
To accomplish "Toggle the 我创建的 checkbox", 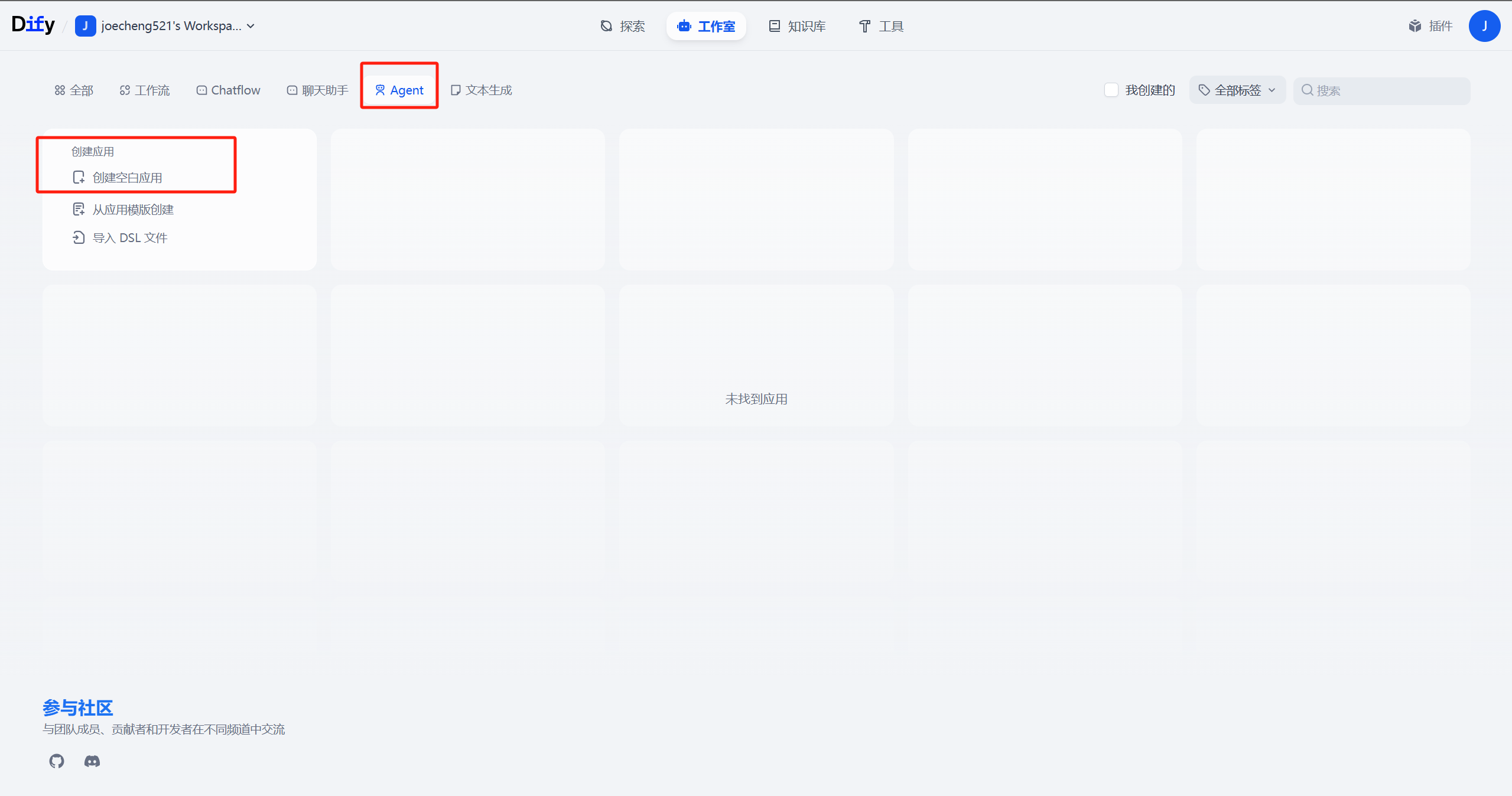I will point(1111,90).
